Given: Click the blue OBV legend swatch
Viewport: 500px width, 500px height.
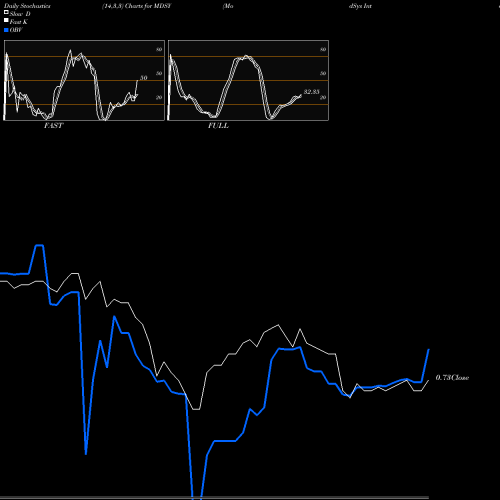Looking at the screenshot, I should [6, 30].
